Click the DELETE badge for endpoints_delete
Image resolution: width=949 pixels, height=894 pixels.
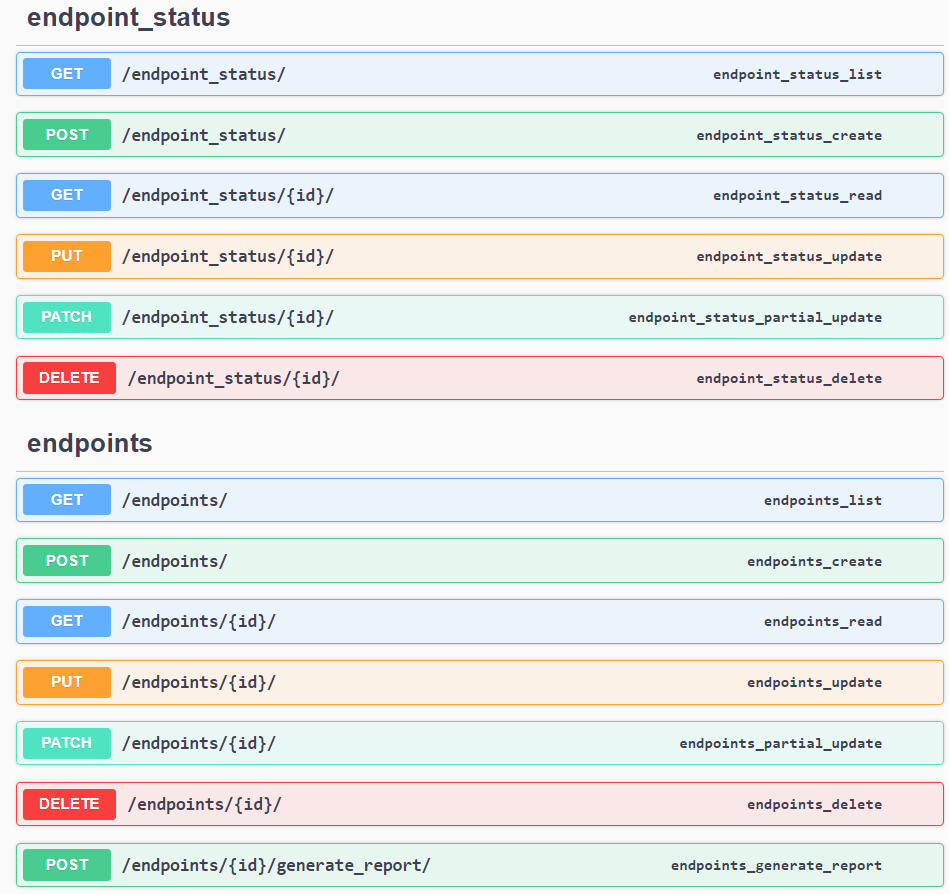pyautogui.click(x=69, y=804)
